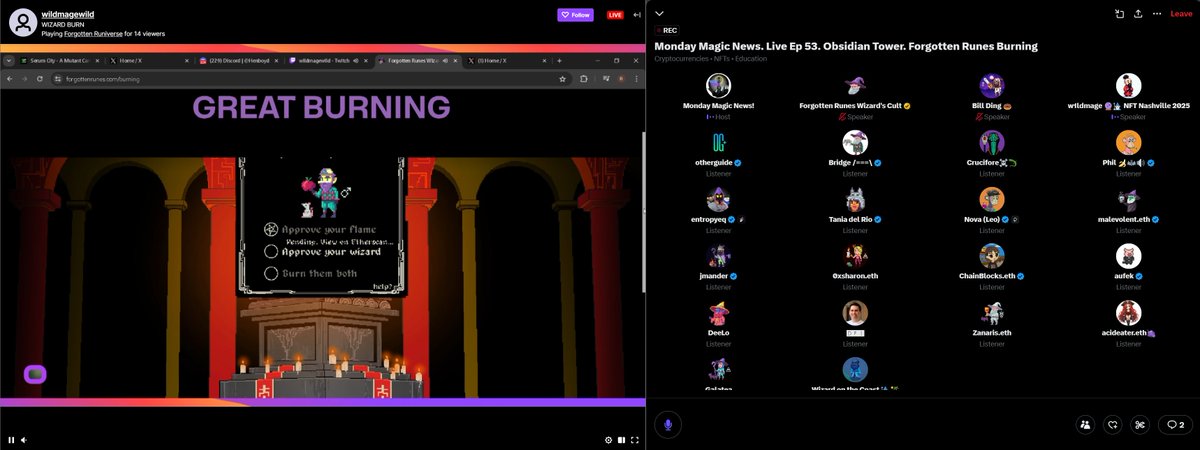Image resolution: width=1200 pixels, height=450 pixels.
Task: Open Monday Magic News! host profile
Action: pyautogui.click(x=718, y=86)
